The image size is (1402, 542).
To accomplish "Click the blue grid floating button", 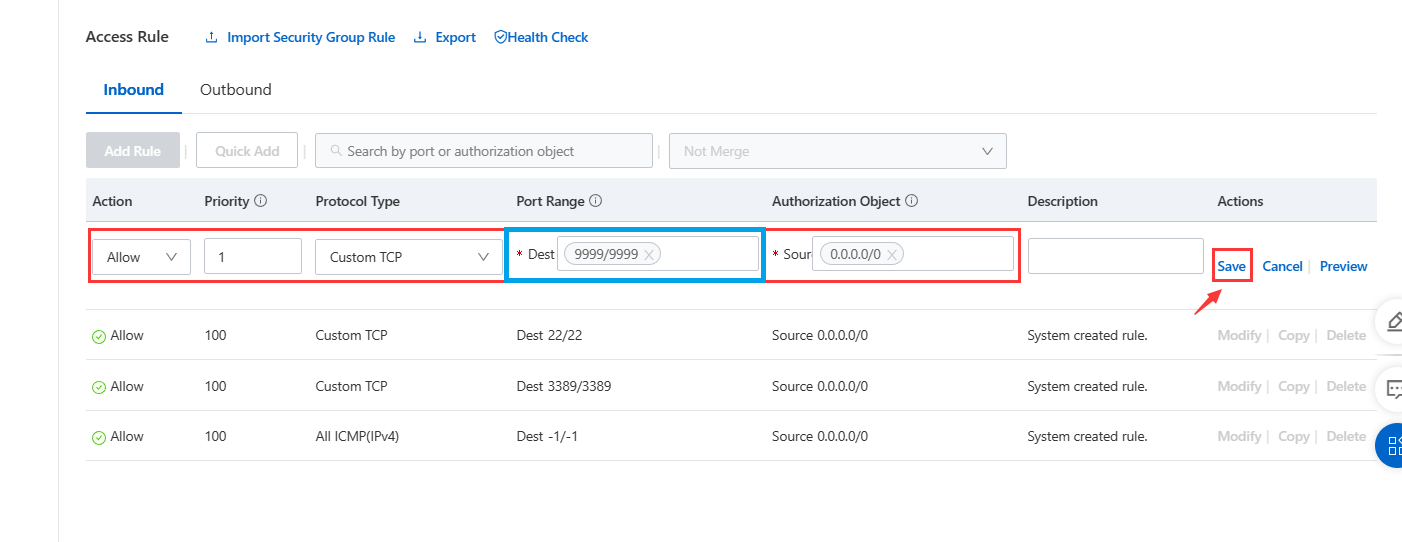I will [x=1392, y=446].
